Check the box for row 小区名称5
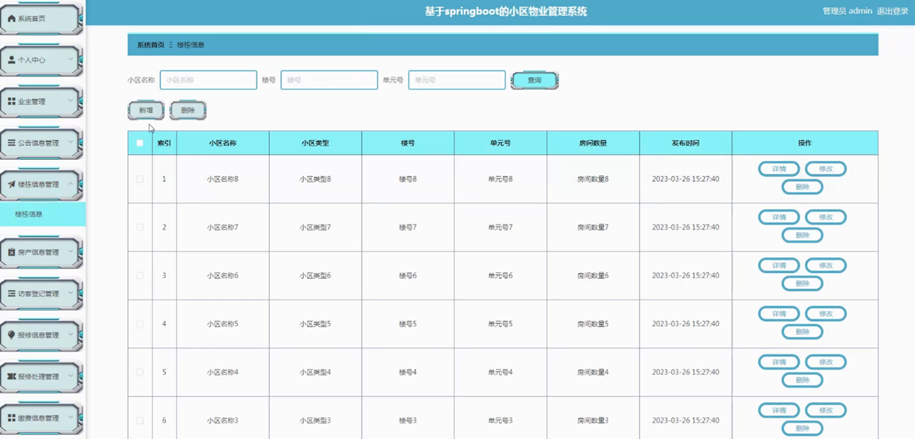Screen dimensions: 915x439 click(139, 324)
